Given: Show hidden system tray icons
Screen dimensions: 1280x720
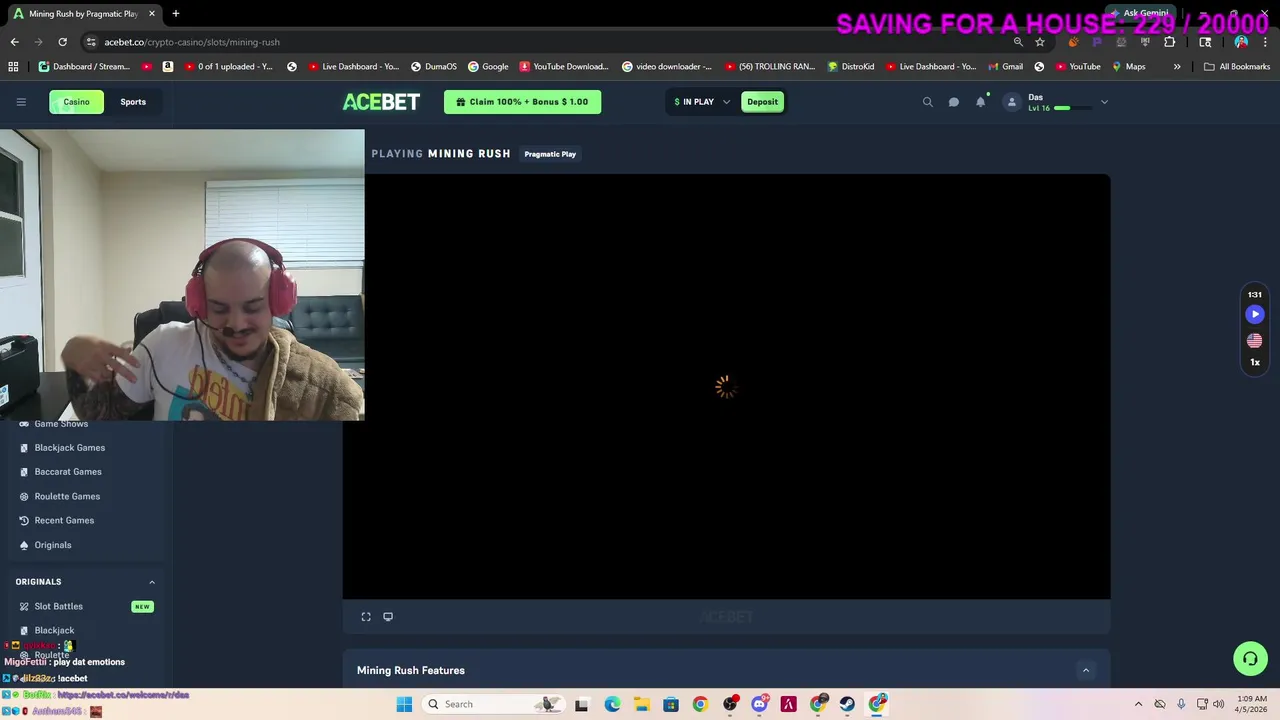Looking at the screenshot, I should (1138, 704).
